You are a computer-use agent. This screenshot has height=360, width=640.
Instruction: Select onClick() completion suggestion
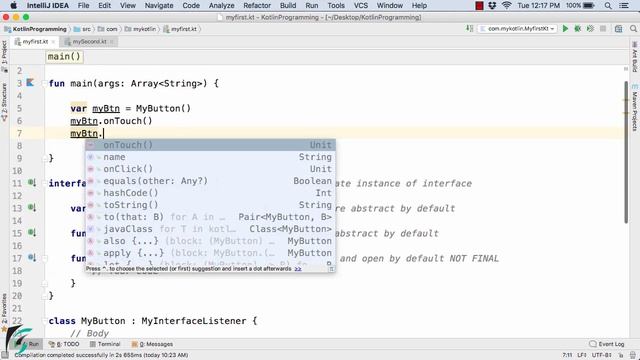coord(210,169)
